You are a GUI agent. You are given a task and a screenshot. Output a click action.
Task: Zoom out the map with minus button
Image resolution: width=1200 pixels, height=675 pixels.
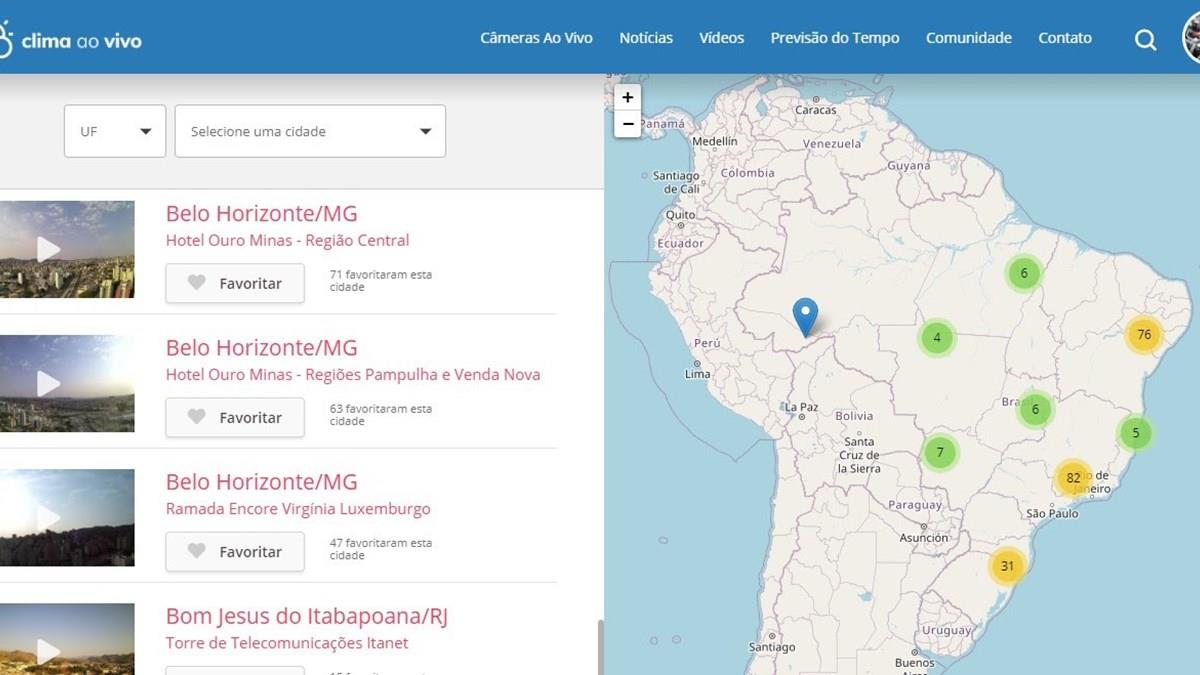pyautogui.click(x=627, y=124)
